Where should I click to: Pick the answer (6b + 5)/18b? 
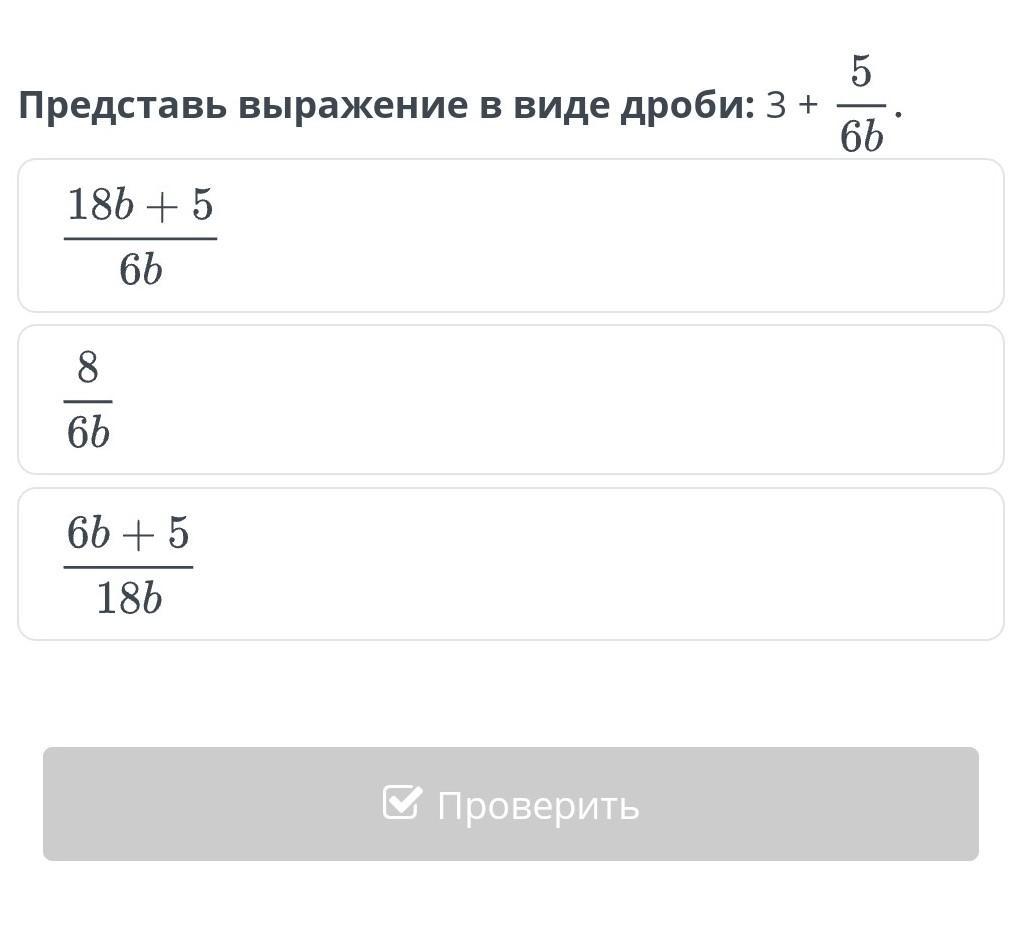click(128, 565)
